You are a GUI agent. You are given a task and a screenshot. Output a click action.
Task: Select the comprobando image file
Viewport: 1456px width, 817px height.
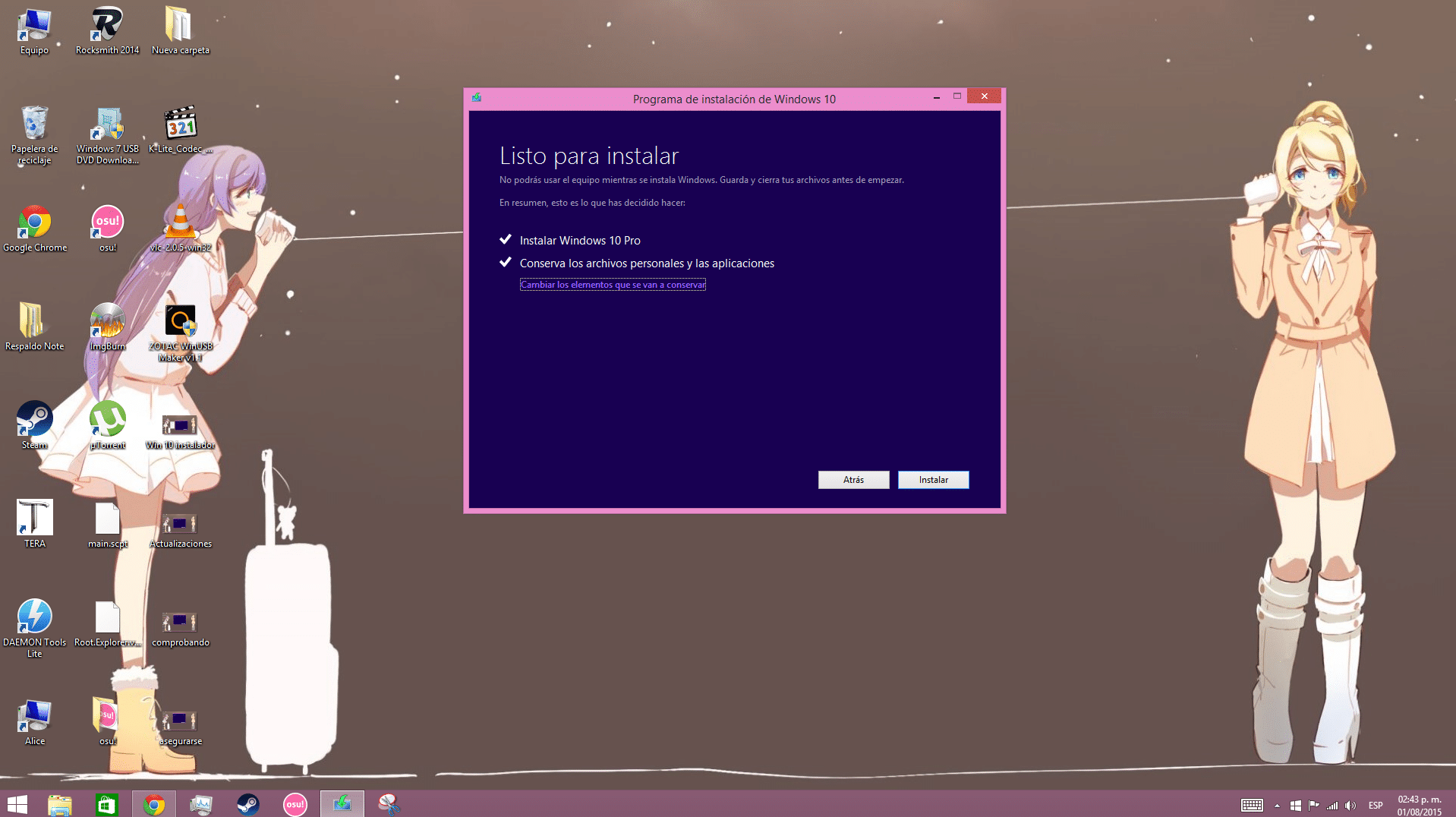(x=180, y=629)
